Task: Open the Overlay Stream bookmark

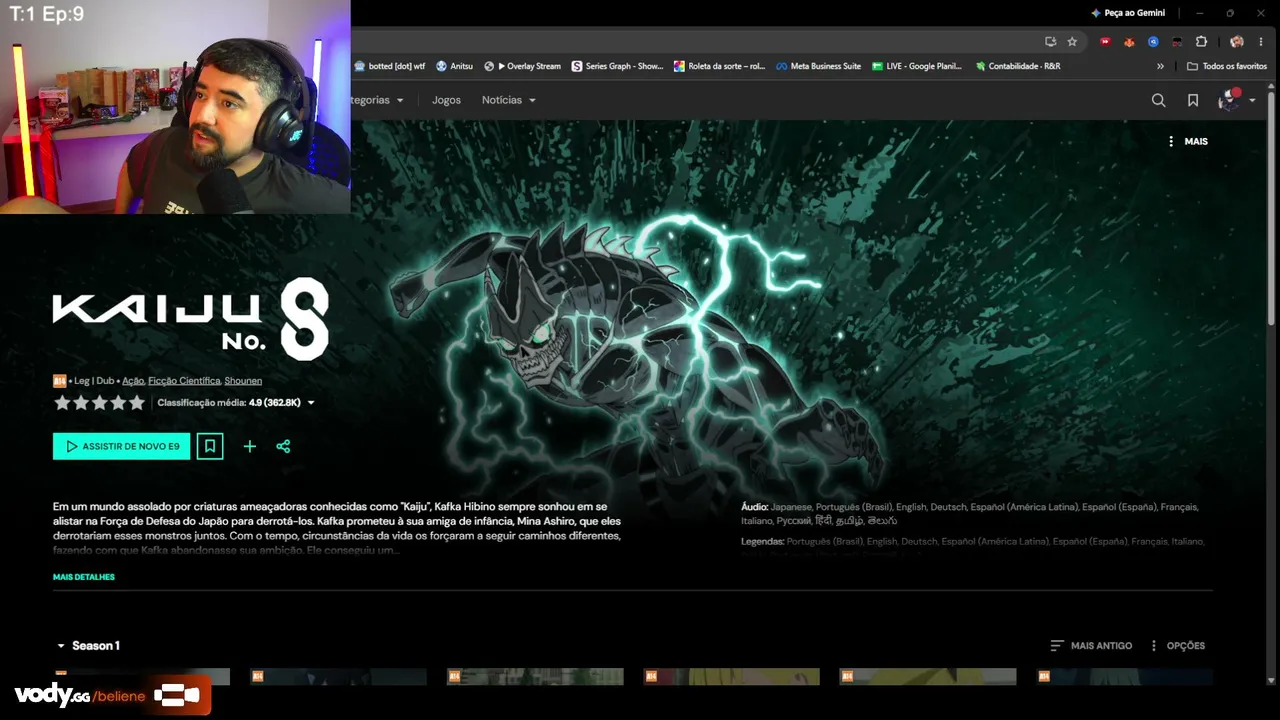Action: click(522, 66)
